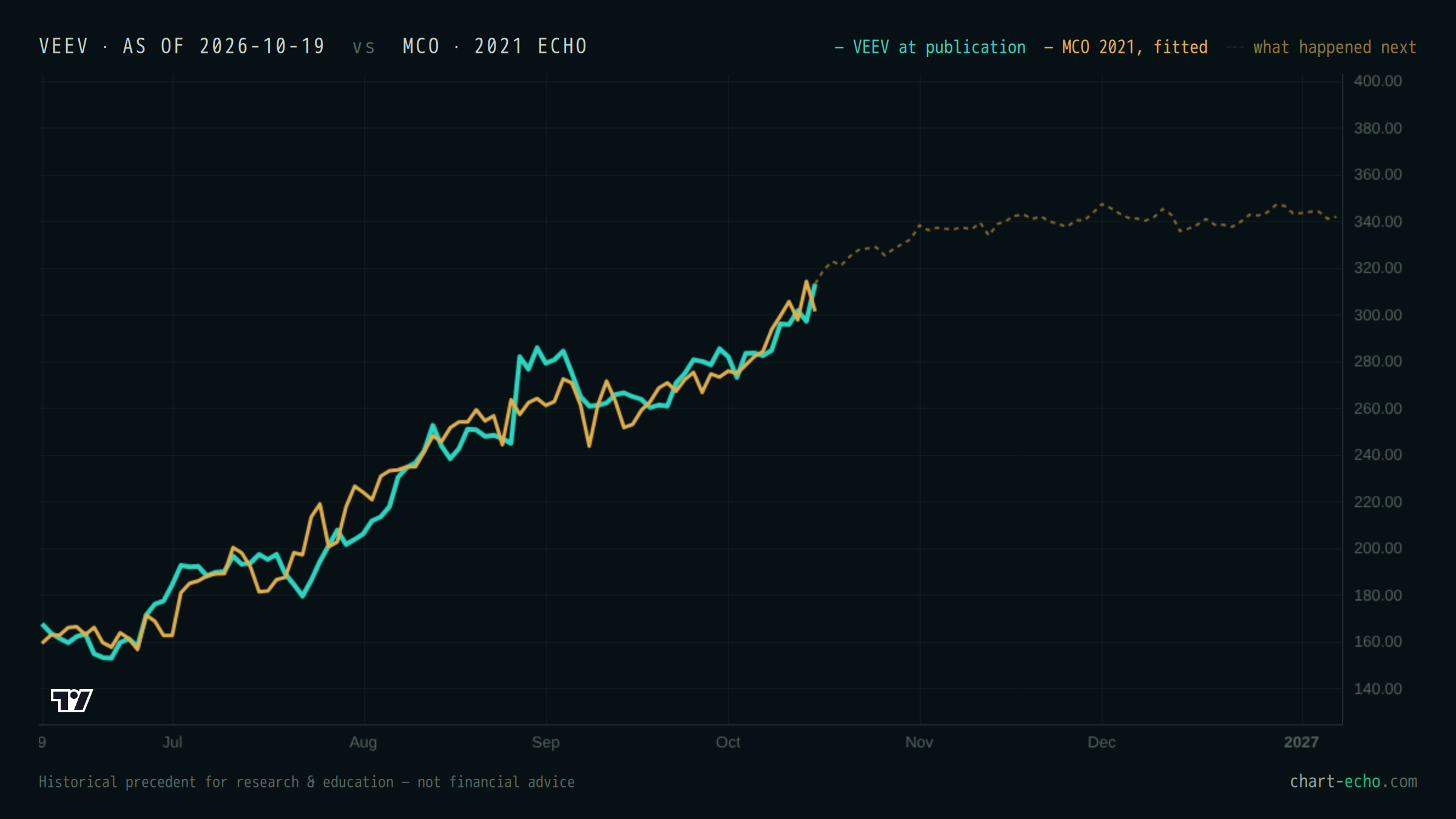1456x819 pixels.
Task: Click the Oct time axis label
Action: (x=728, y=743)
